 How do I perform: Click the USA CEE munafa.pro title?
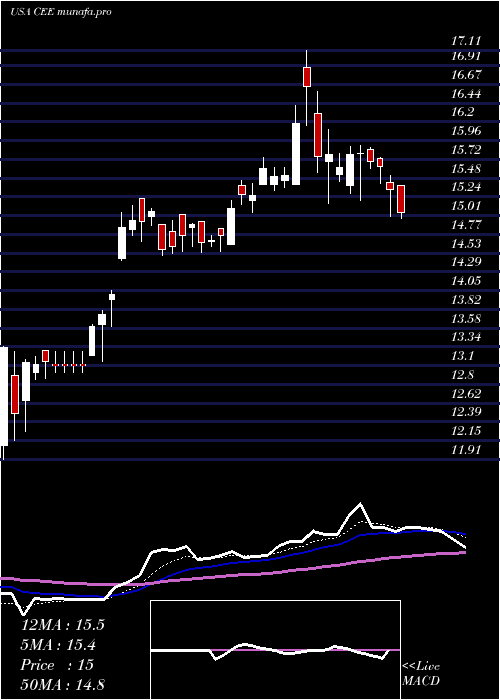pos(60,12)
